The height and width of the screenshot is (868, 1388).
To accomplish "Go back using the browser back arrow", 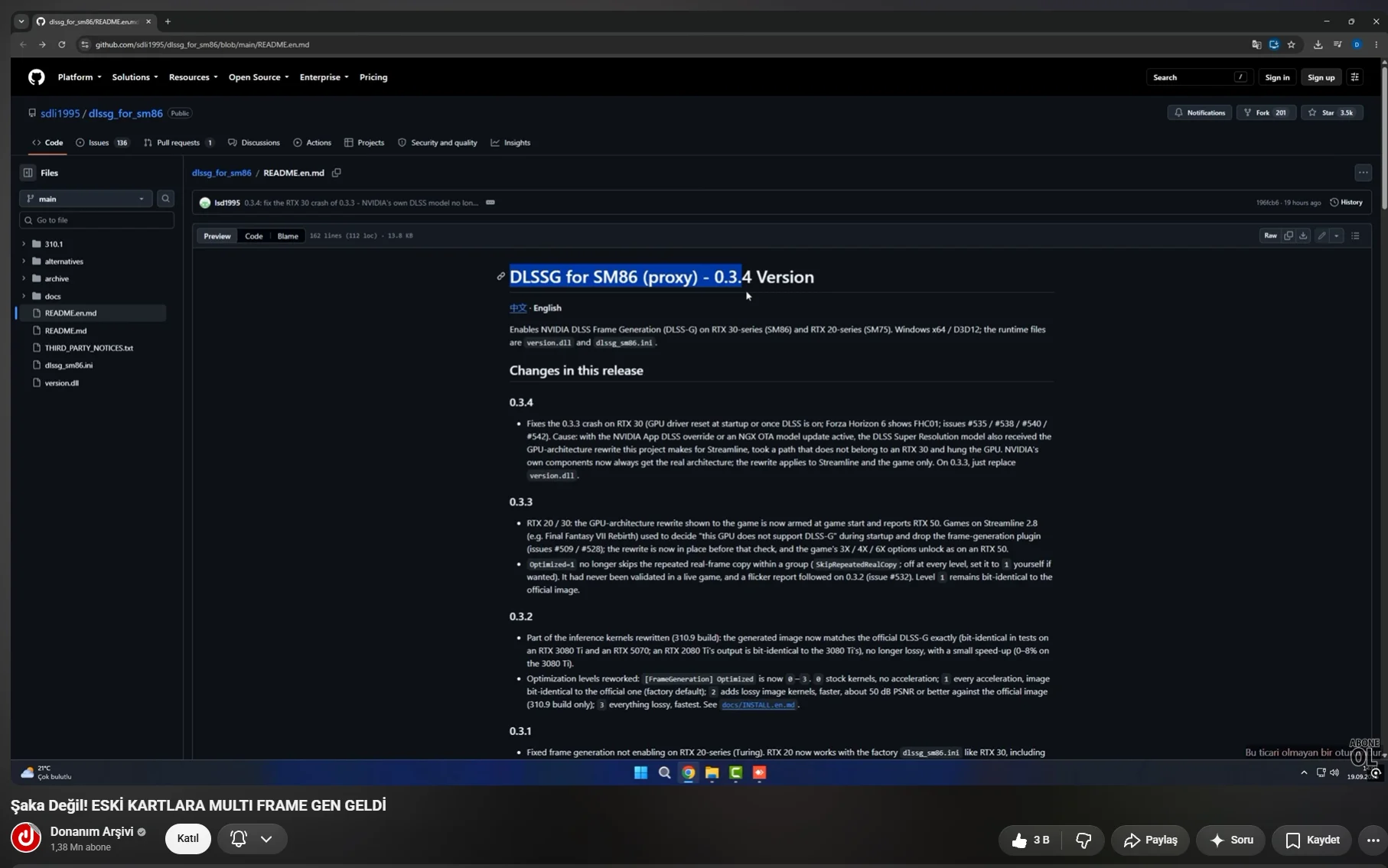I will tap(23, 44).
